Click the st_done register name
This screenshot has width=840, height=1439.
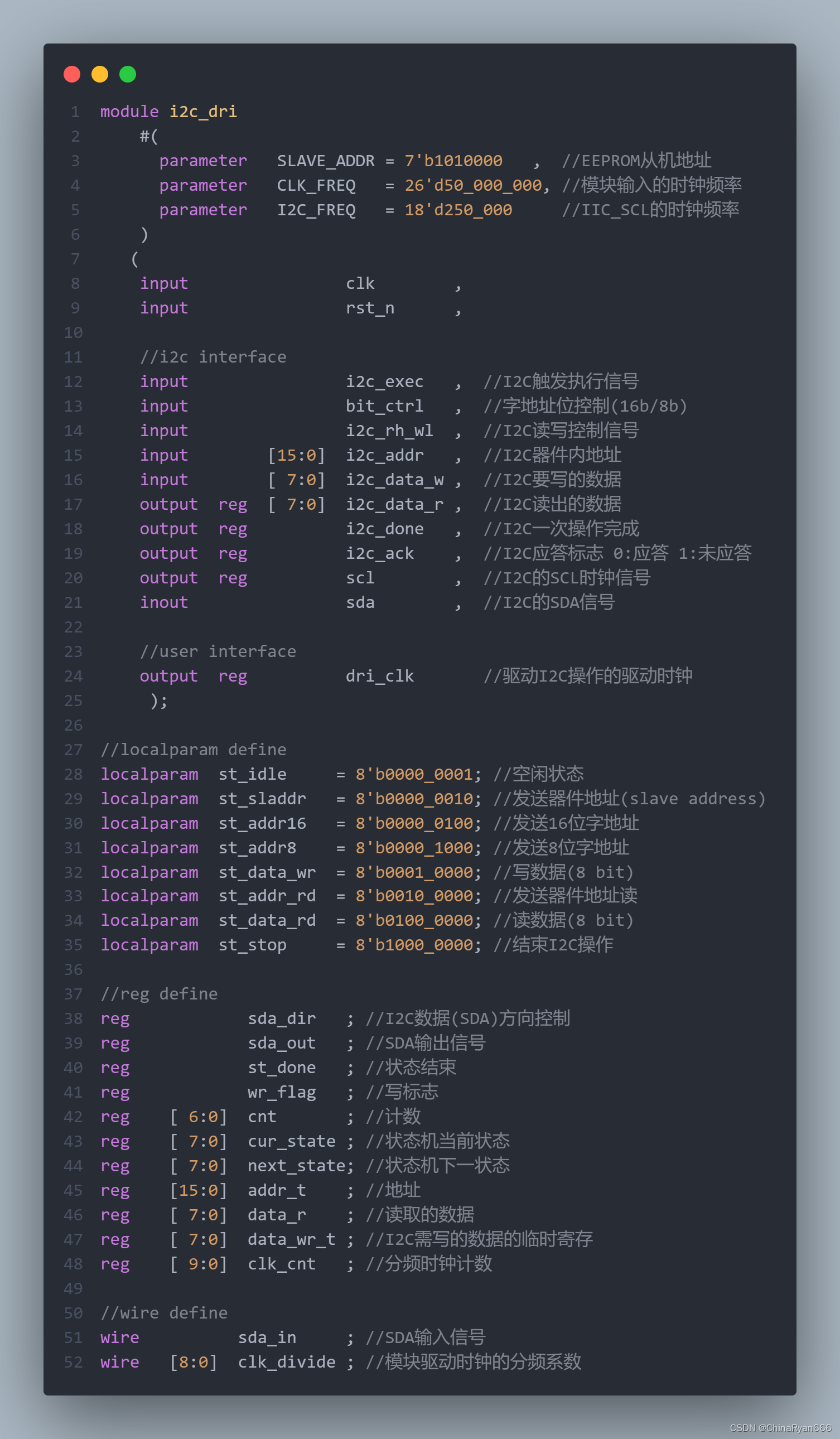(282, 1069)
